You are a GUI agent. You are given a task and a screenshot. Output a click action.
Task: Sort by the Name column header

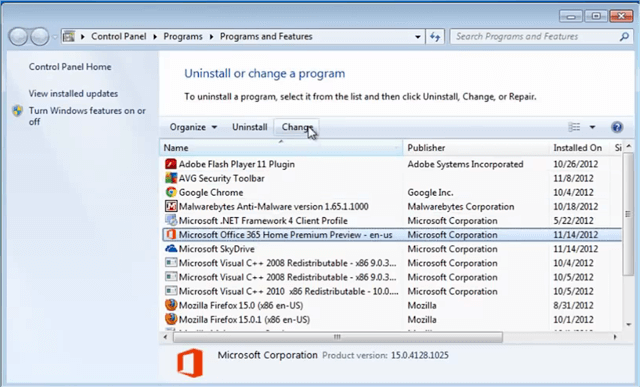click(x=281, y=147)
